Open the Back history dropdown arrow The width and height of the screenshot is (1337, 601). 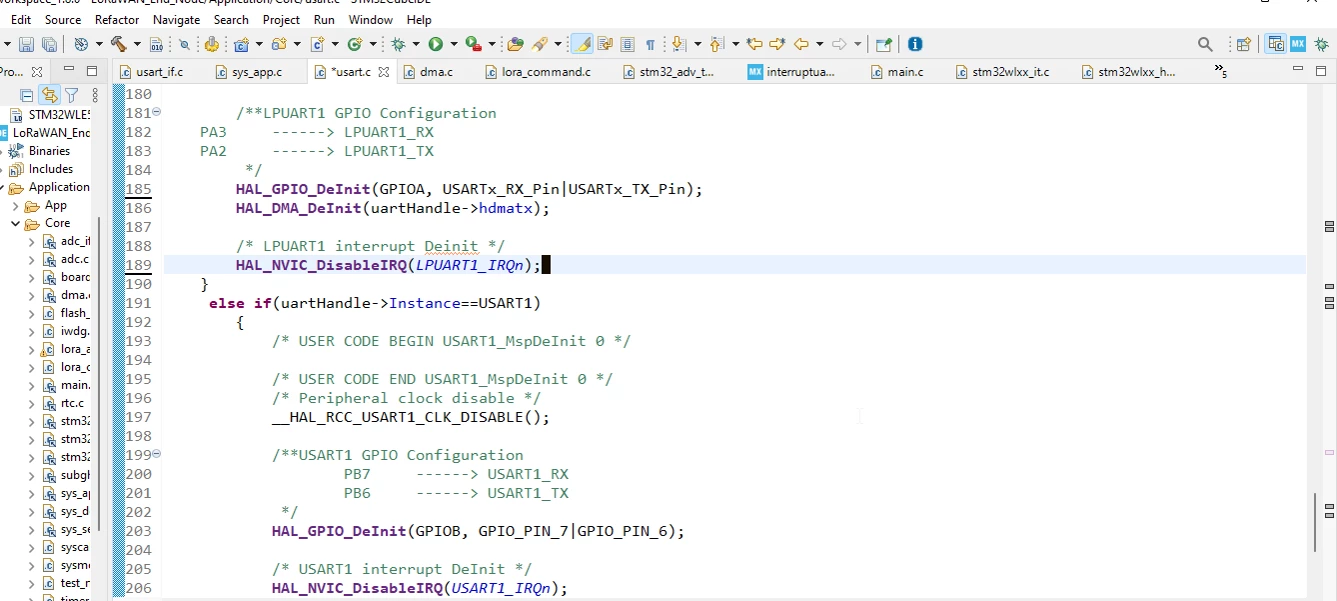[x=818, y=44]
